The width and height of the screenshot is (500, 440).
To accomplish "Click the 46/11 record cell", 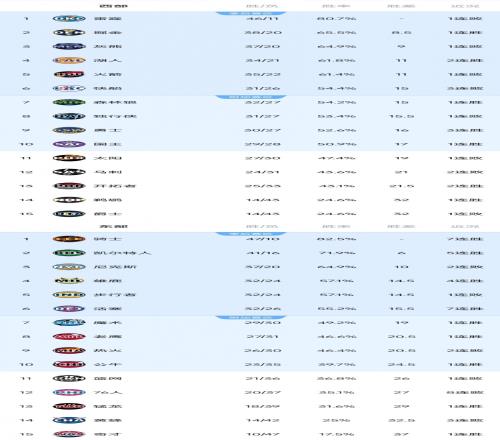I will pyautogui.click(x=262, y=19).
